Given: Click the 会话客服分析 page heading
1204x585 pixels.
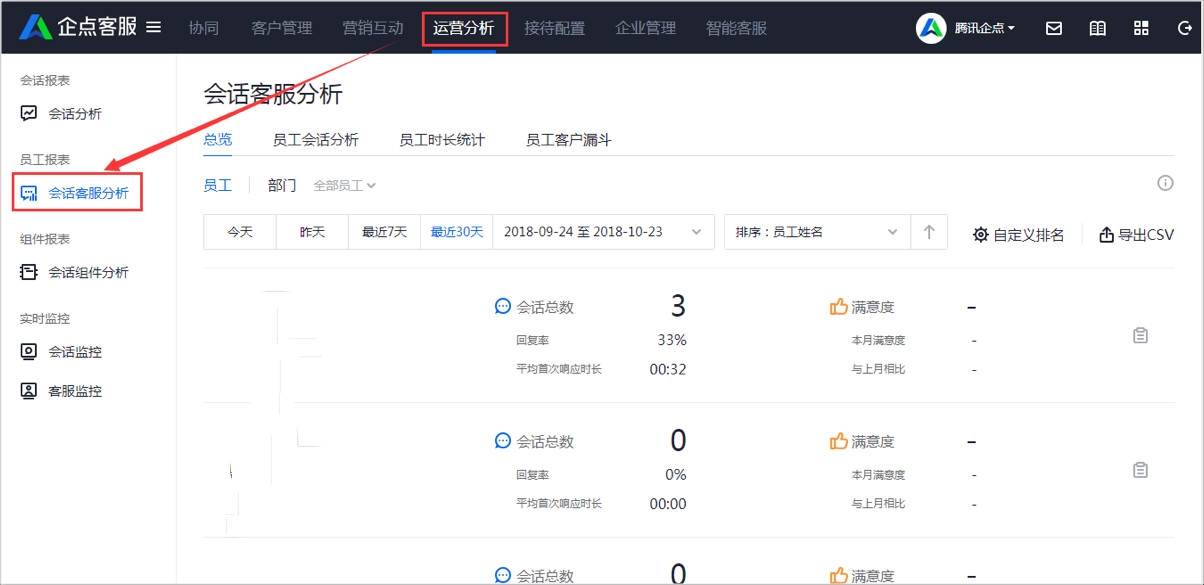Looking at the screenshot, I should (x=273, y=94).
